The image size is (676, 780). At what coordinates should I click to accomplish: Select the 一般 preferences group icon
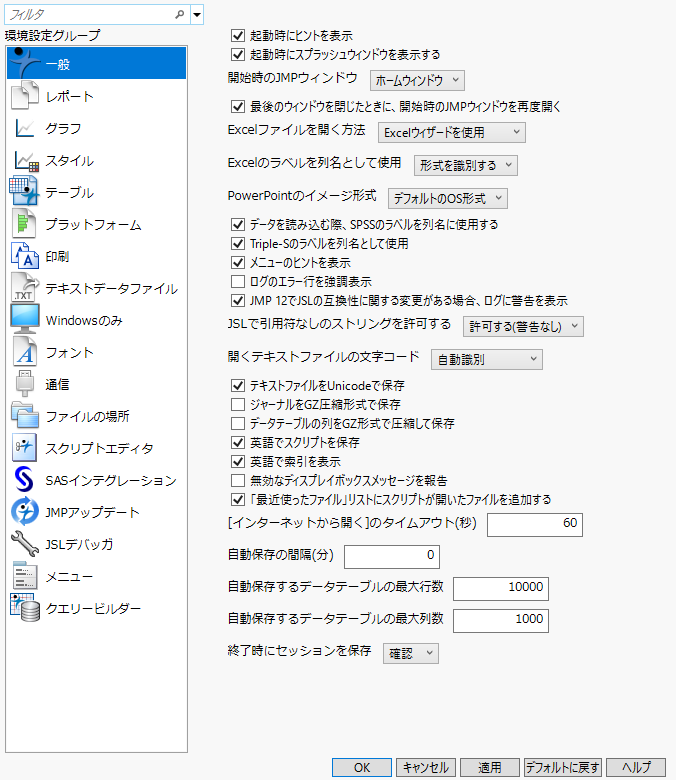point(24,63)
